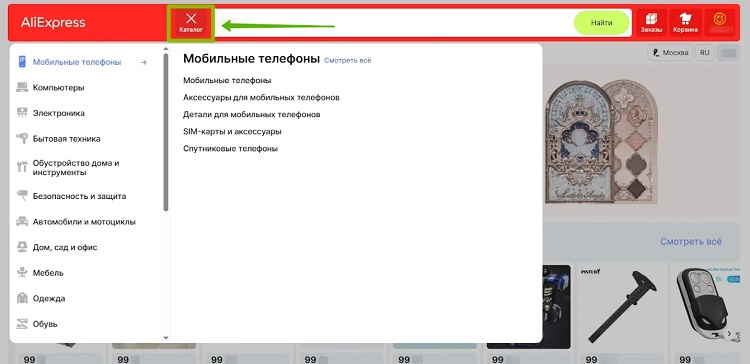Open the eyeshadow palette banner image
The width and height of the screenshot is (750, 364).
(x=601, y=141)
